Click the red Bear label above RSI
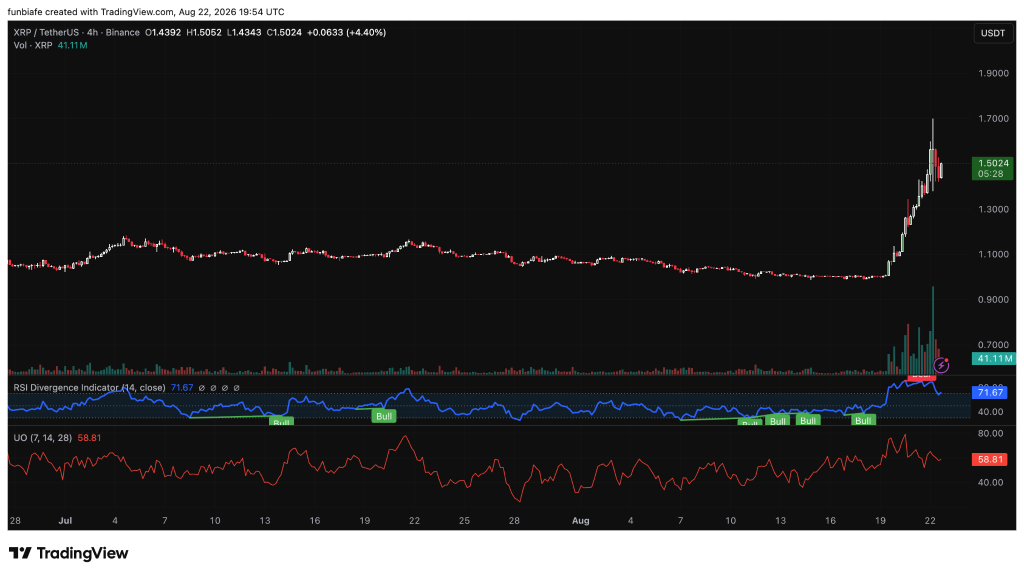 pyautogui.click(x=921, y=376)
